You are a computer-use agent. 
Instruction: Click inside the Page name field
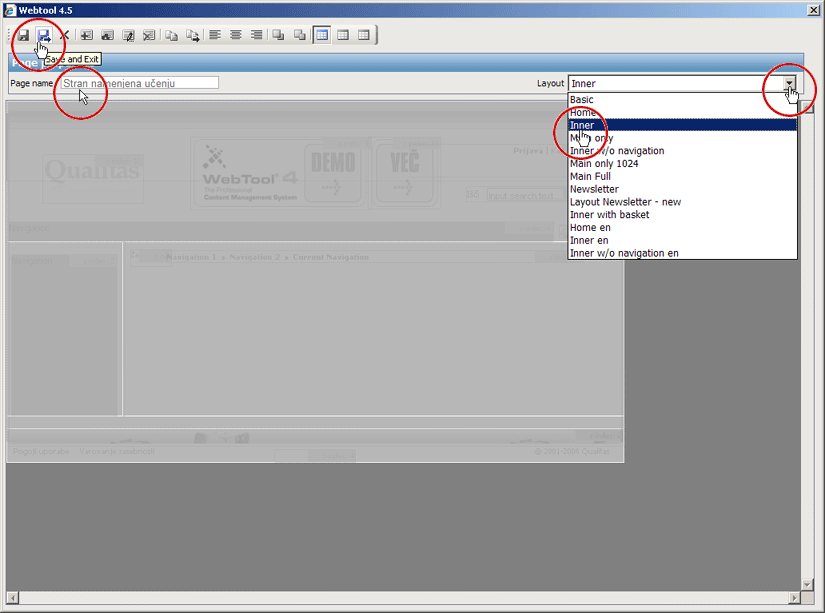[139, 83]
